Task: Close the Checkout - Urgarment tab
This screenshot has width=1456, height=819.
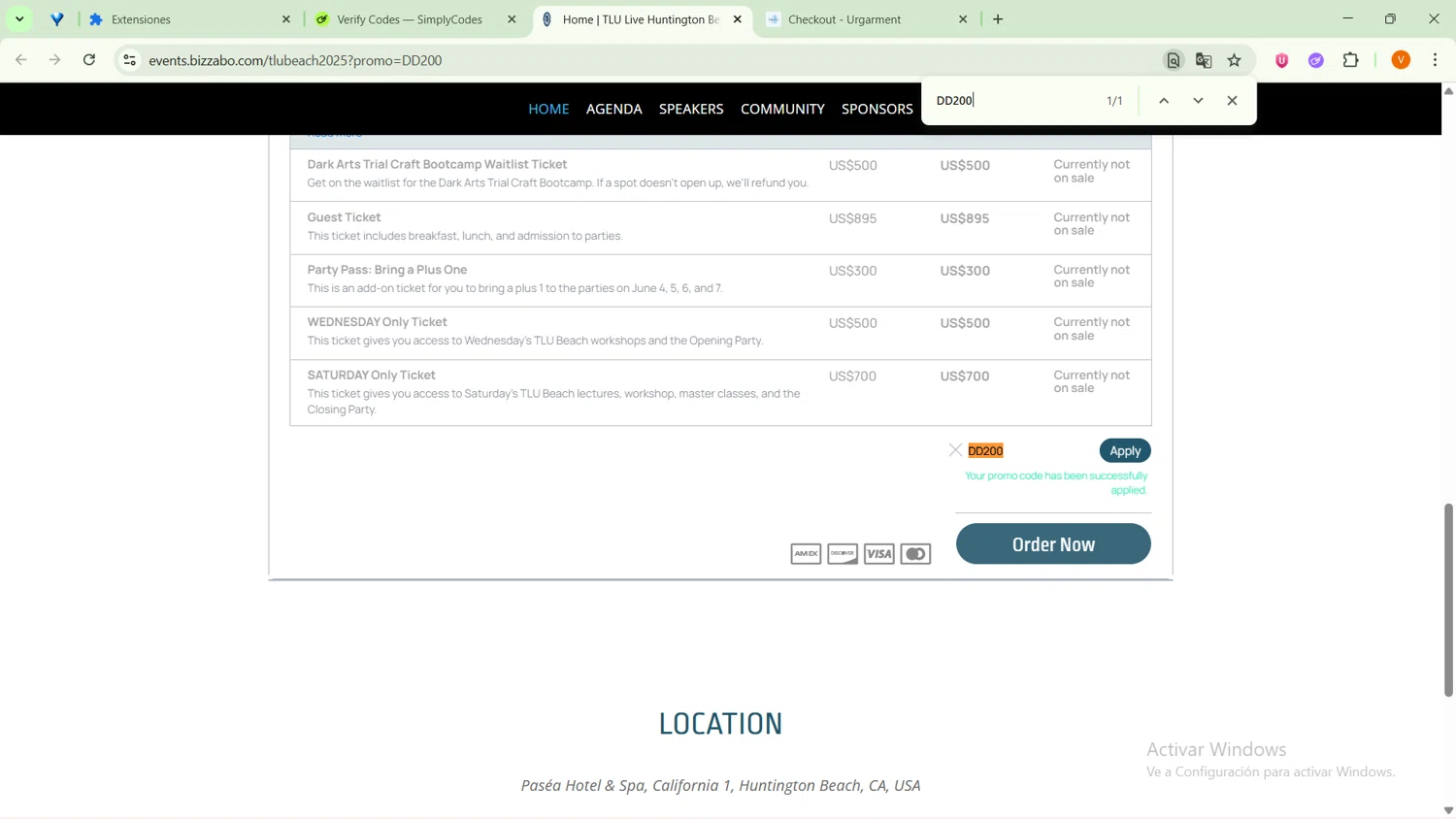Action: pyautogui.click(x=963, y=18)
